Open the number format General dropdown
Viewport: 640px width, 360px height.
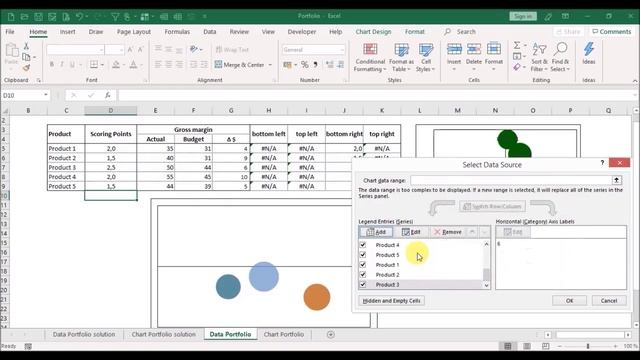click(x=342, y=50)
